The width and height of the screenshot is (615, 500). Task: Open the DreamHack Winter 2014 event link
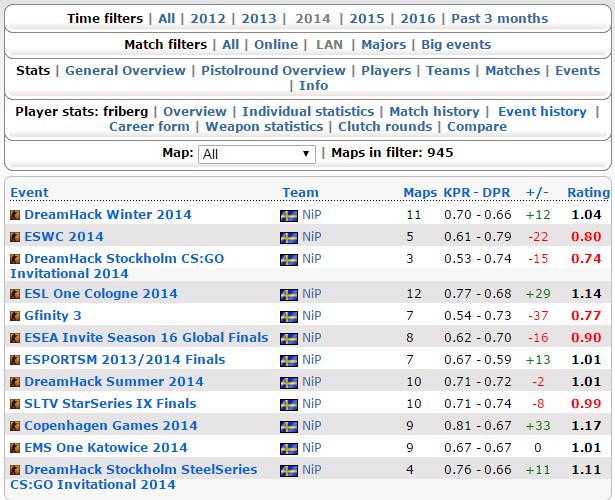coord(108,215)
